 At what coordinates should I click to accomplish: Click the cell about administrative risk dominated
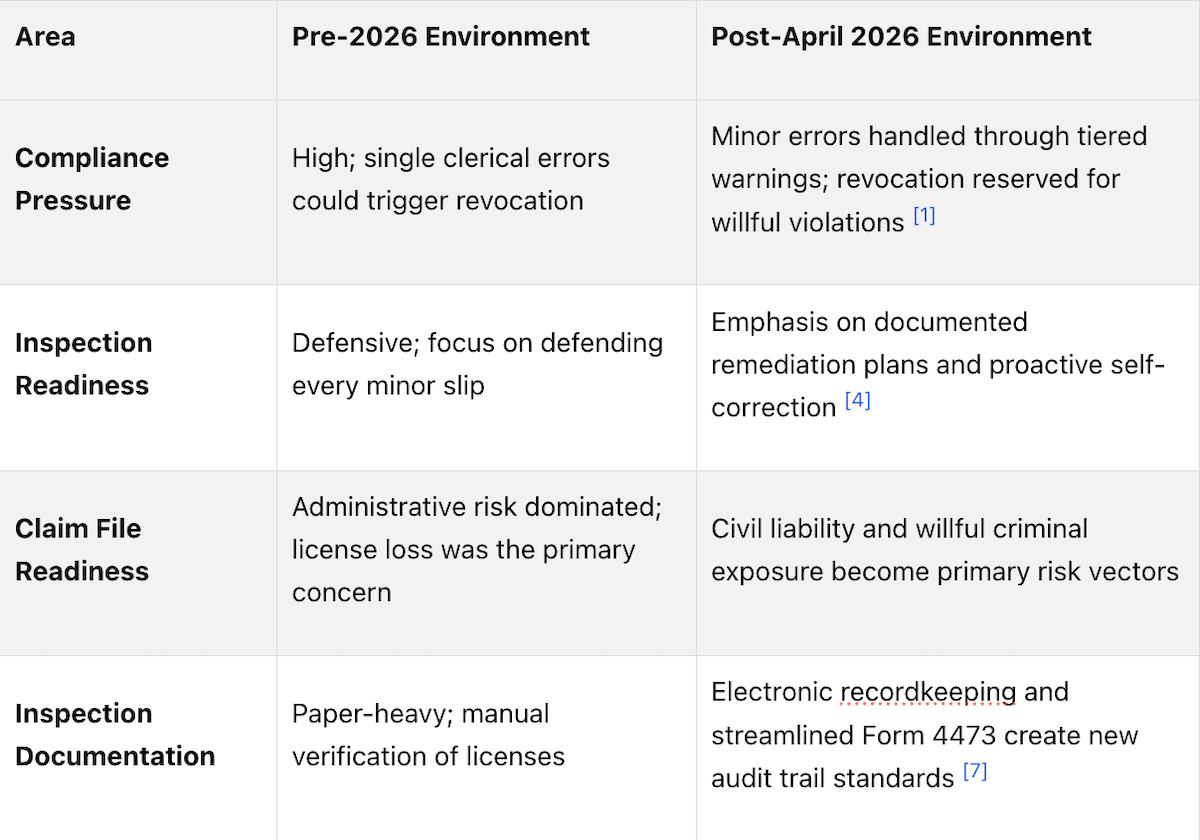click(x=486, y=563)
